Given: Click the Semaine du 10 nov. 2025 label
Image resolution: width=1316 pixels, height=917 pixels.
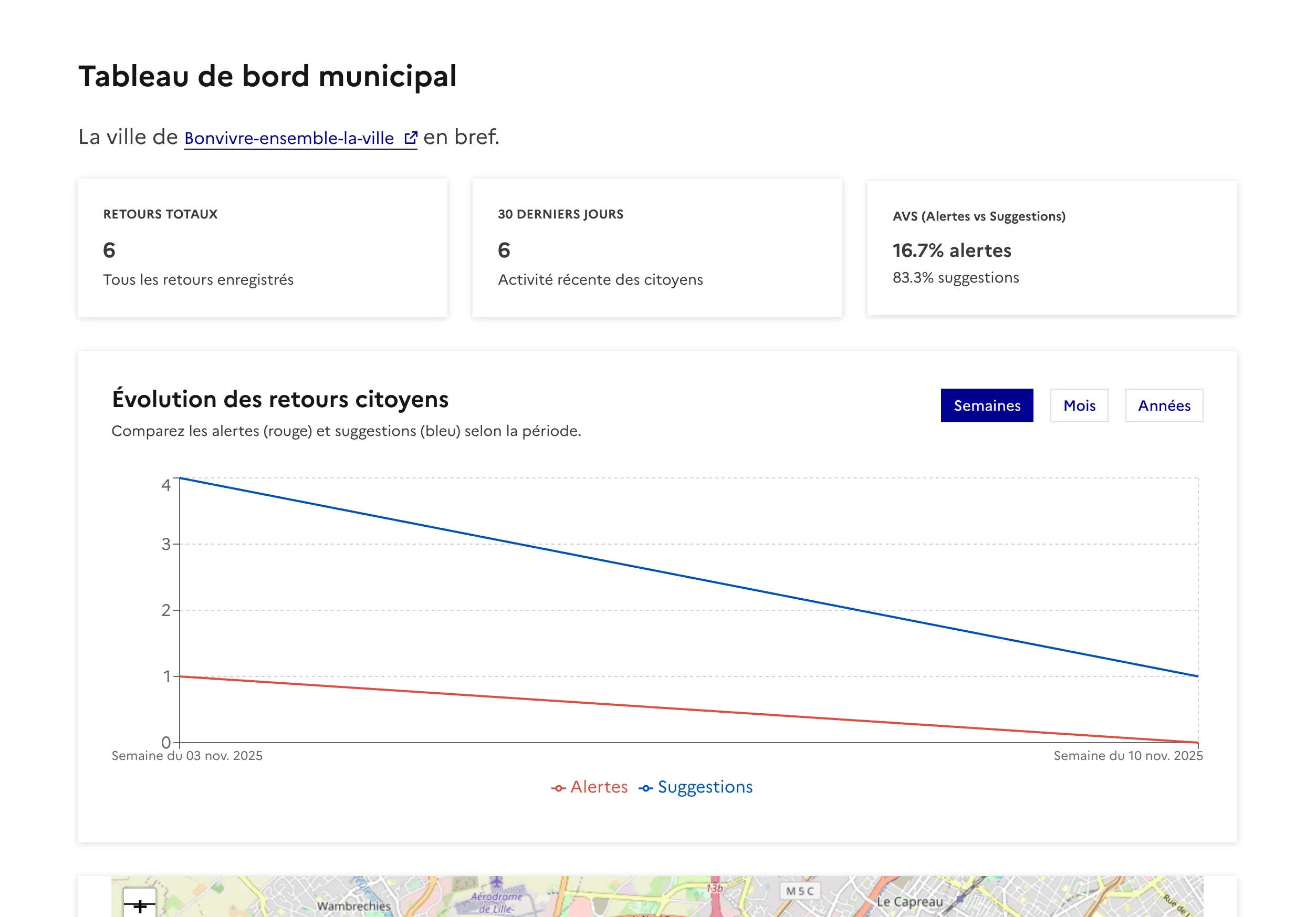Looking at the screenshot, I should coord(1127,755).
